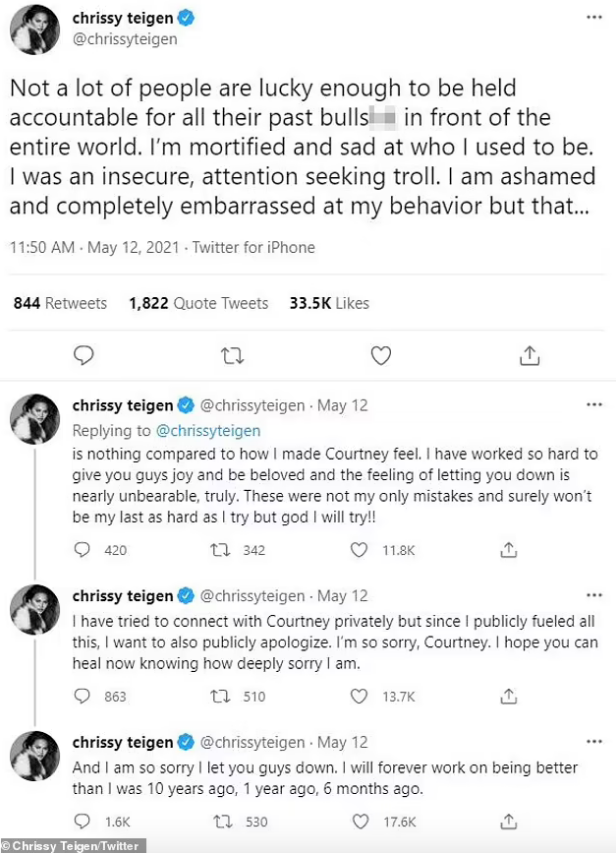
Task: Click reply icon showing 420 replies
Action: (85, 549)
